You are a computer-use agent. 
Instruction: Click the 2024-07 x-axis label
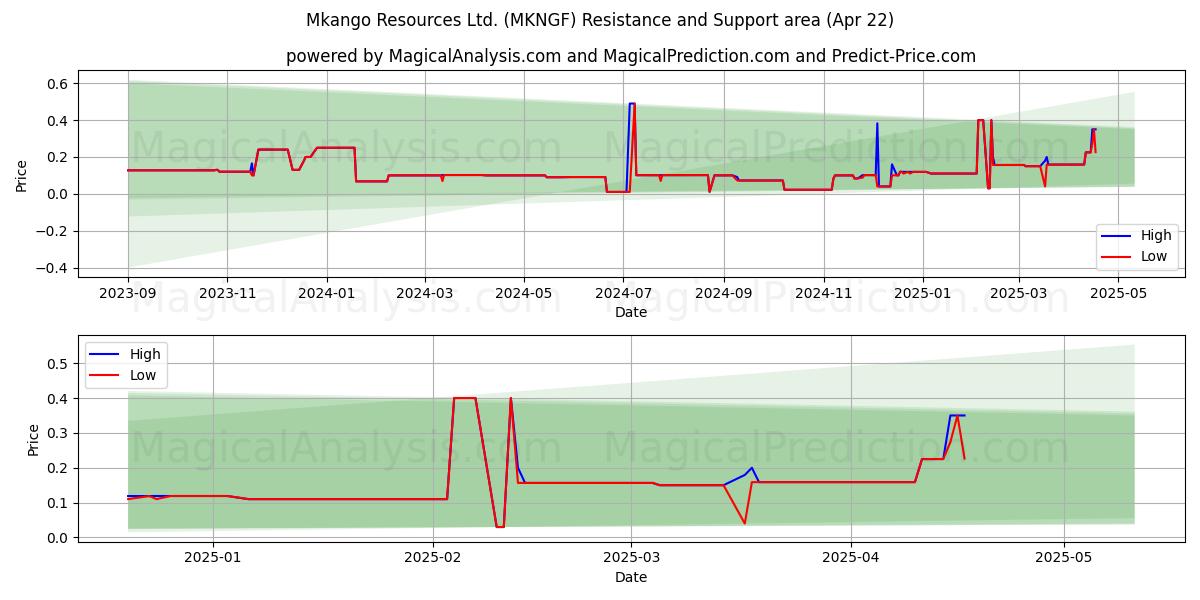623,294
